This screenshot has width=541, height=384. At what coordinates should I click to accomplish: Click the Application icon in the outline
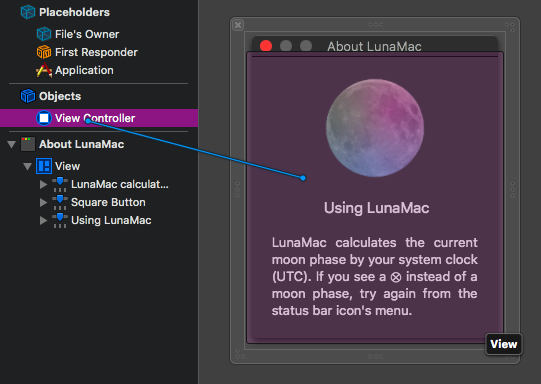pos(44,70)
